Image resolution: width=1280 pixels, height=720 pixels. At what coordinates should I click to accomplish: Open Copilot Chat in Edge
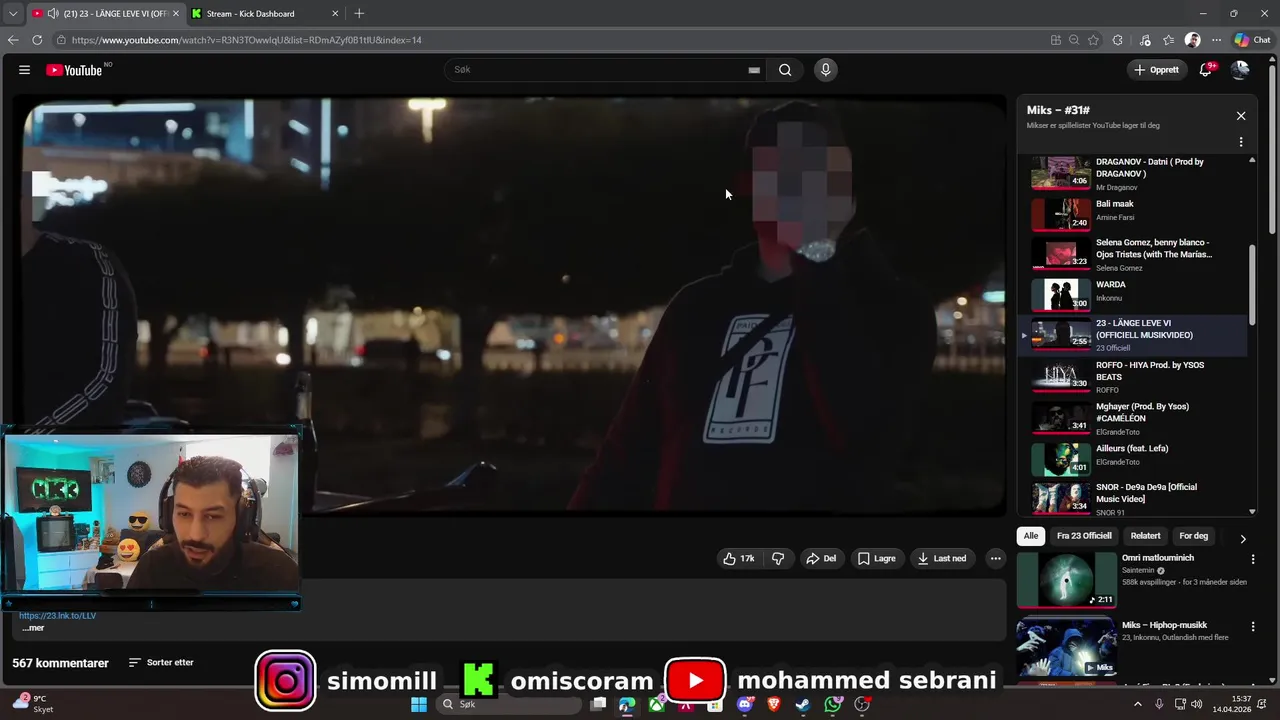(1252, 40)
